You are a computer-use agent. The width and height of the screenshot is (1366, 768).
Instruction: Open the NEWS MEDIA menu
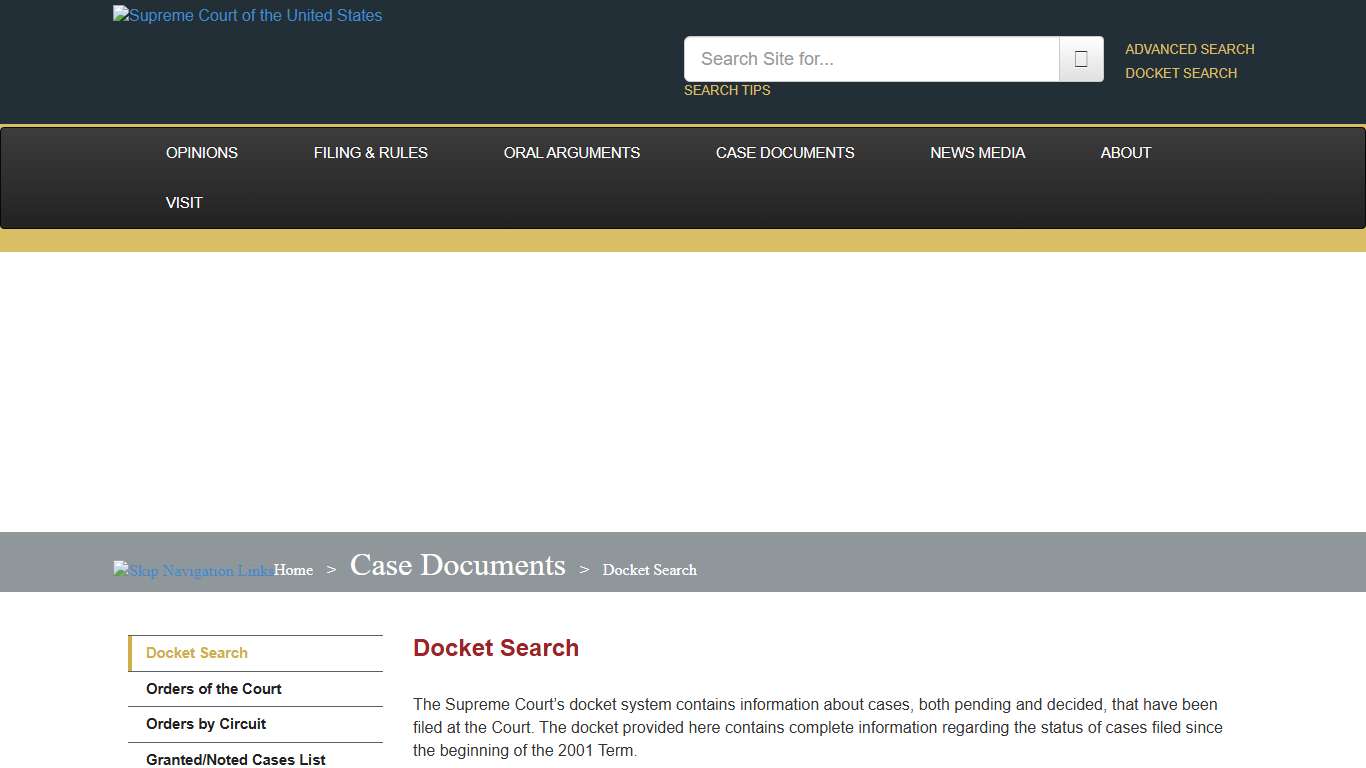(x=977, y=152)
